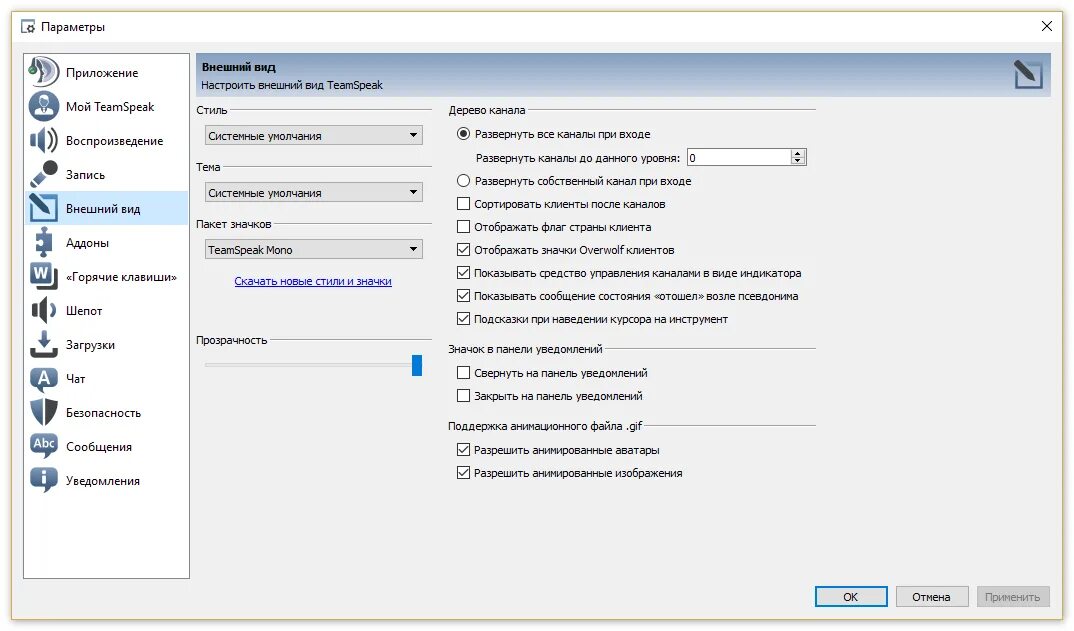Uncheck Разрешить анимированные изображения
Screen dimensions: 1074x631
(x=464, y=473)
